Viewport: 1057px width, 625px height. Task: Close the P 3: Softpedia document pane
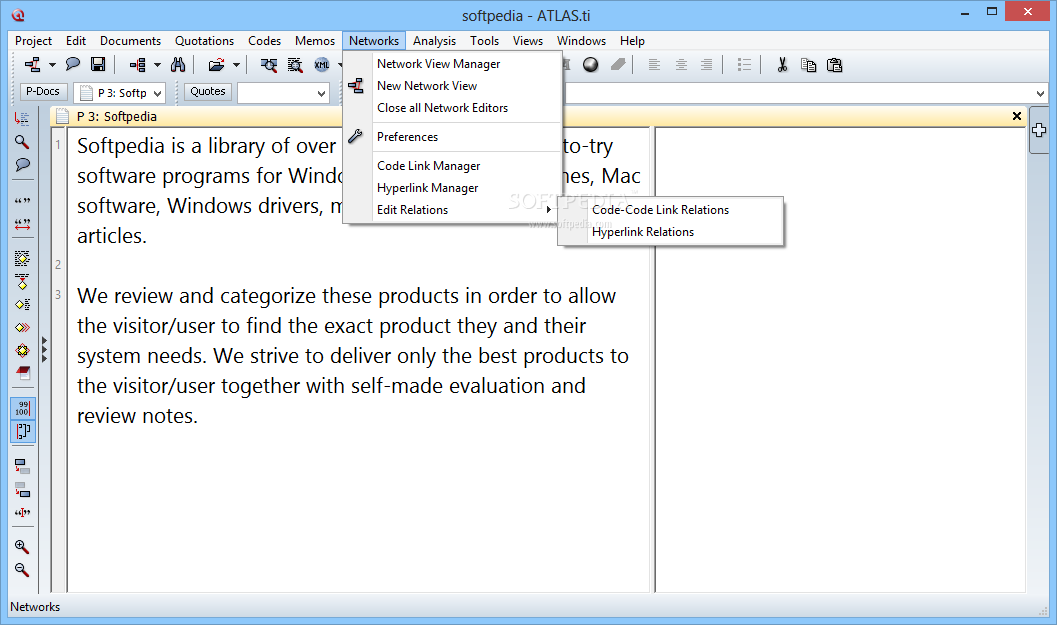pyautogui.click(x=1017, y=116)
